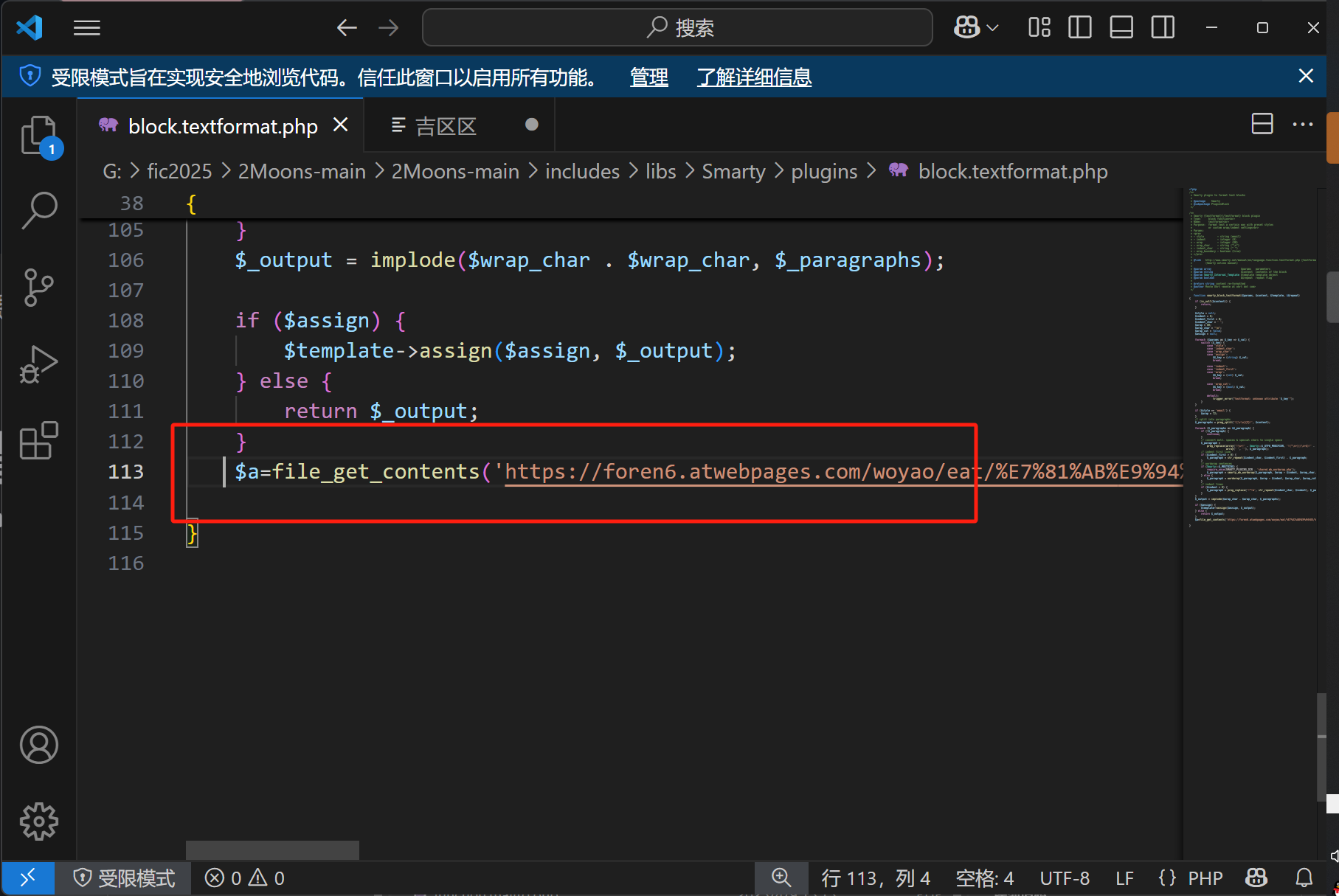Image resolution: width=1339 pixels, height=896 pixels.
Task: Click the horizontal scrollbar under the editor
Action: (x=272, y=849)
